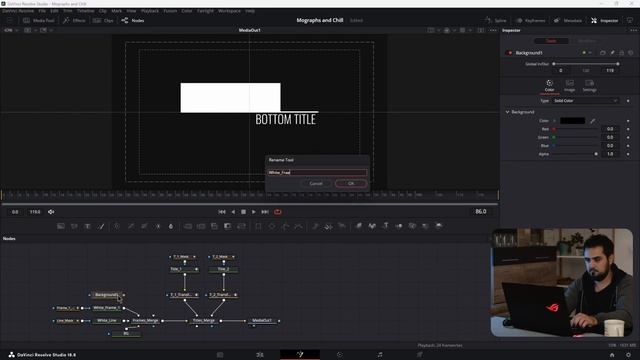Click the Rename Tool name text field
Image resolution: width=640 pixels, height=360 pixels.
pyautogui.click(x=317, y=172)
